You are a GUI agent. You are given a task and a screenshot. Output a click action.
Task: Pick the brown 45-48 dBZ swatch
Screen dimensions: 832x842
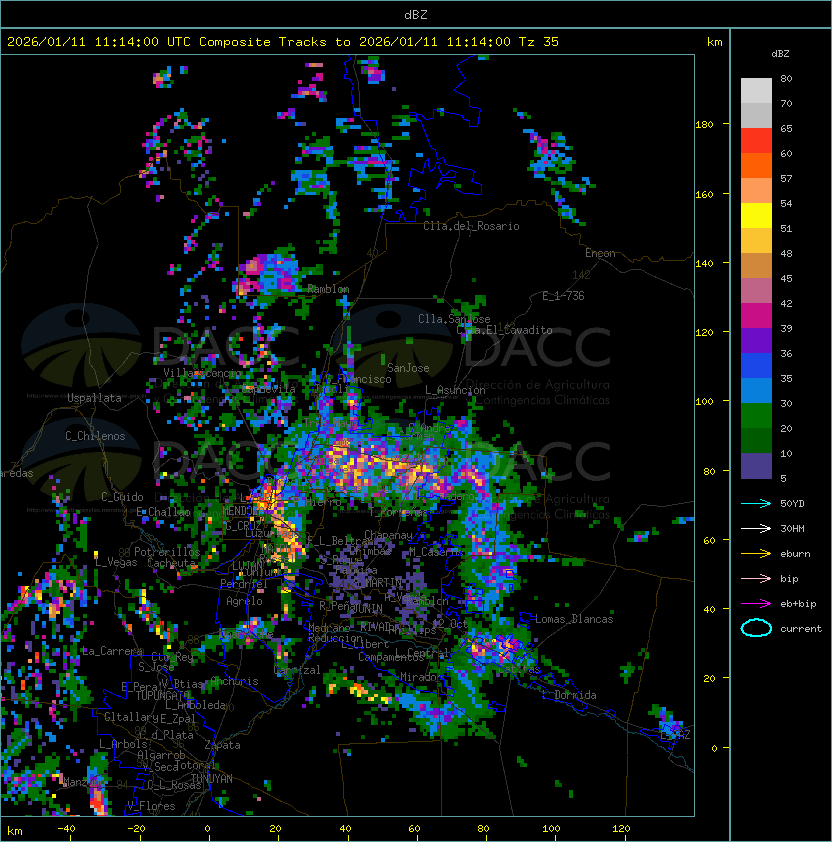point(756,266)
